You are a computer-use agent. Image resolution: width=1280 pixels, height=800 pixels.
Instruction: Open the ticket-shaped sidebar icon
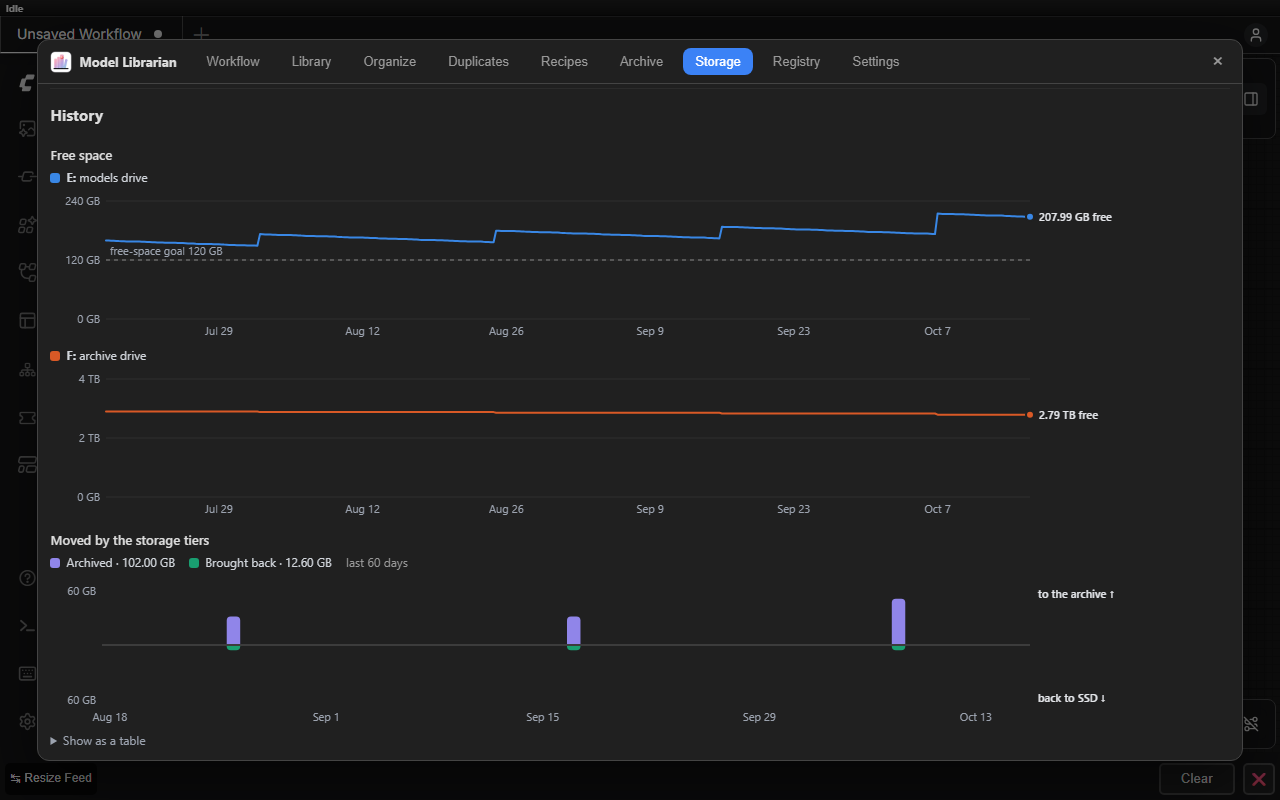(x=27, y=417)
